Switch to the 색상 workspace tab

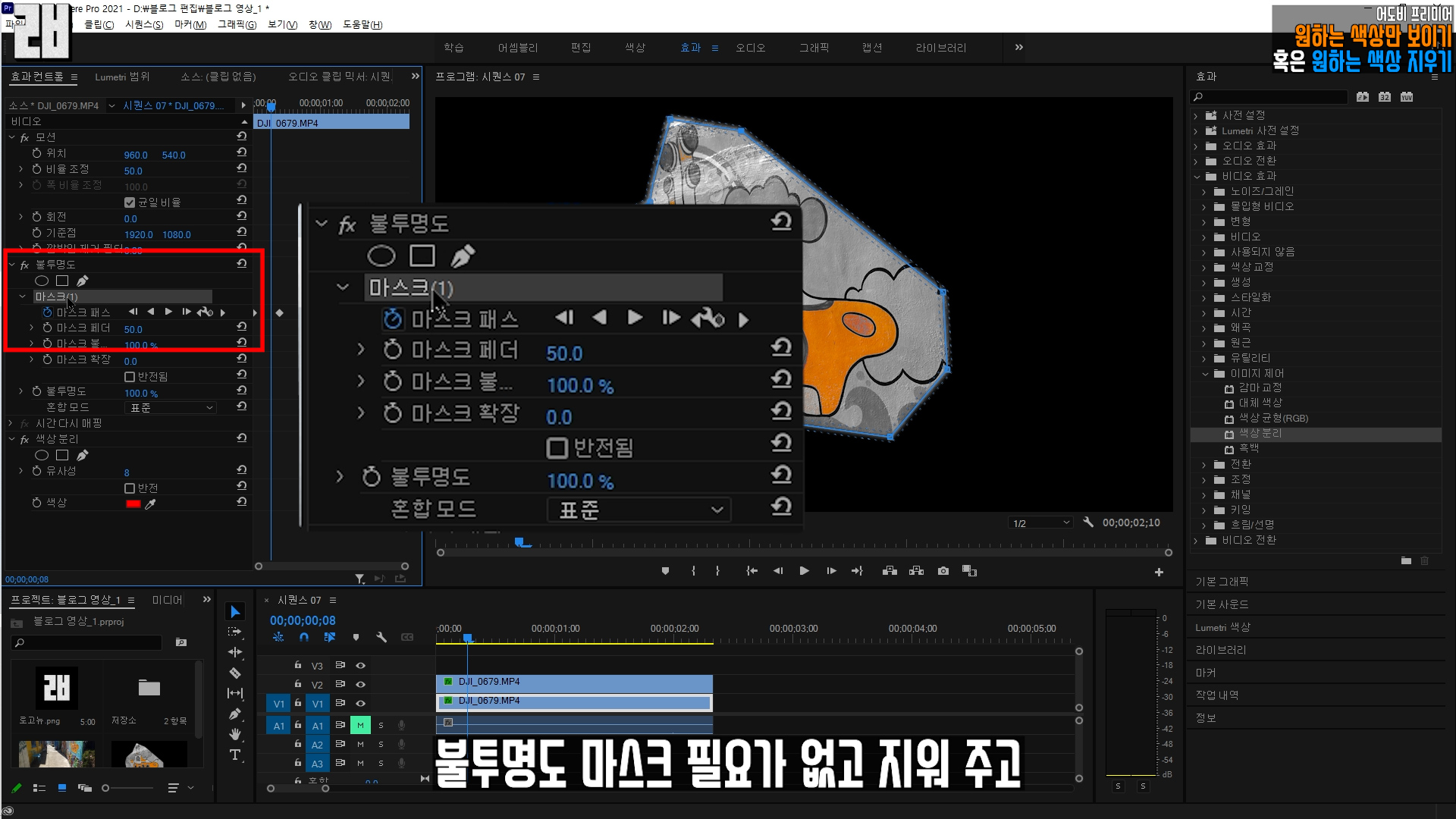[635, 48]
